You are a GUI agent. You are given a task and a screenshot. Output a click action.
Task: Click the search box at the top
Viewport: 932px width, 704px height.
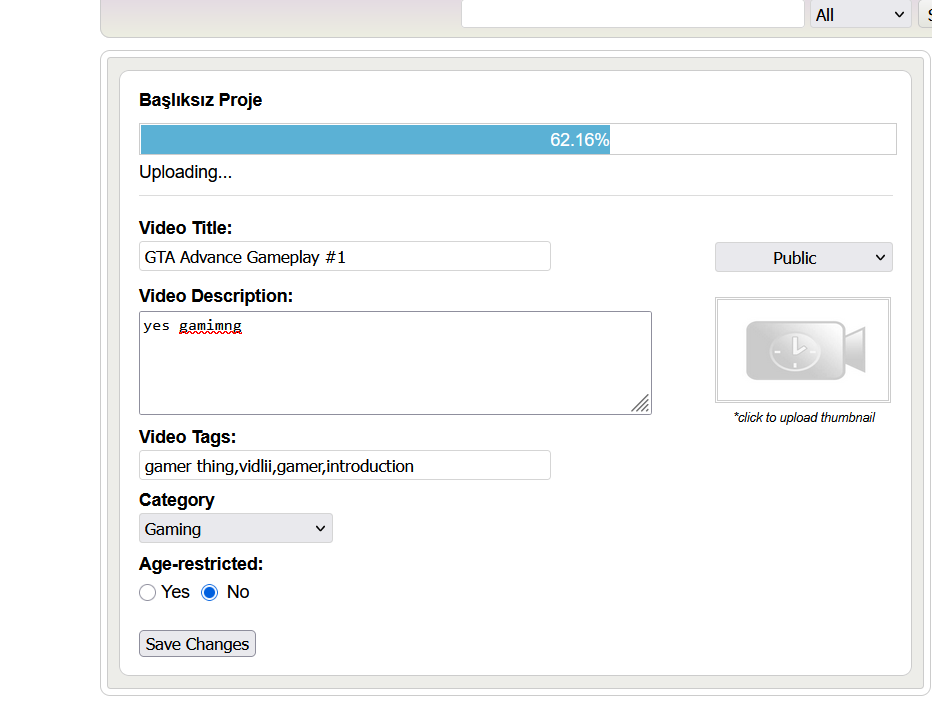click(x=632, y=14)
